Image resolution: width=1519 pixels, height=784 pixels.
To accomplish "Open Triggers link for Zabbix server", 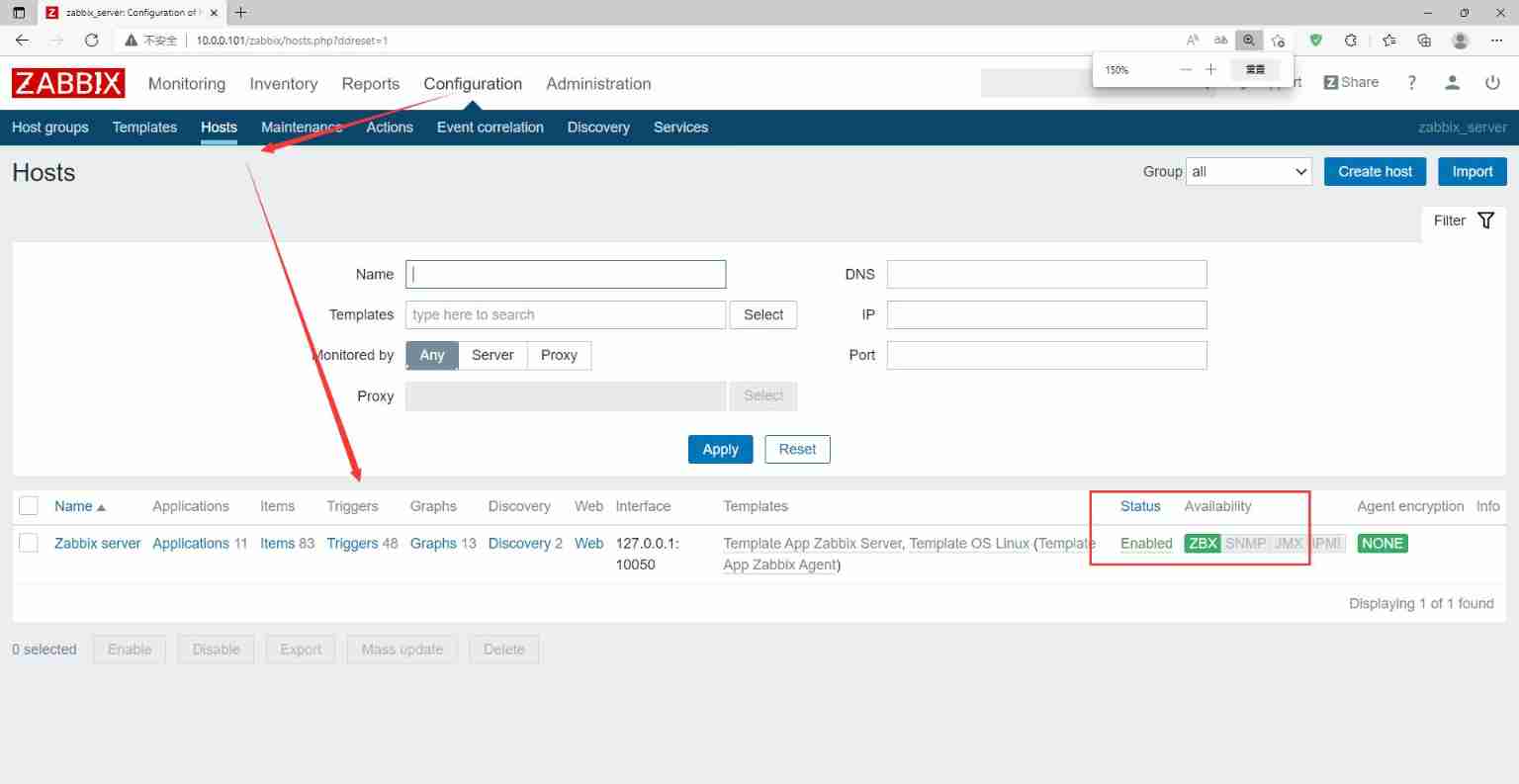I will 352,543.
